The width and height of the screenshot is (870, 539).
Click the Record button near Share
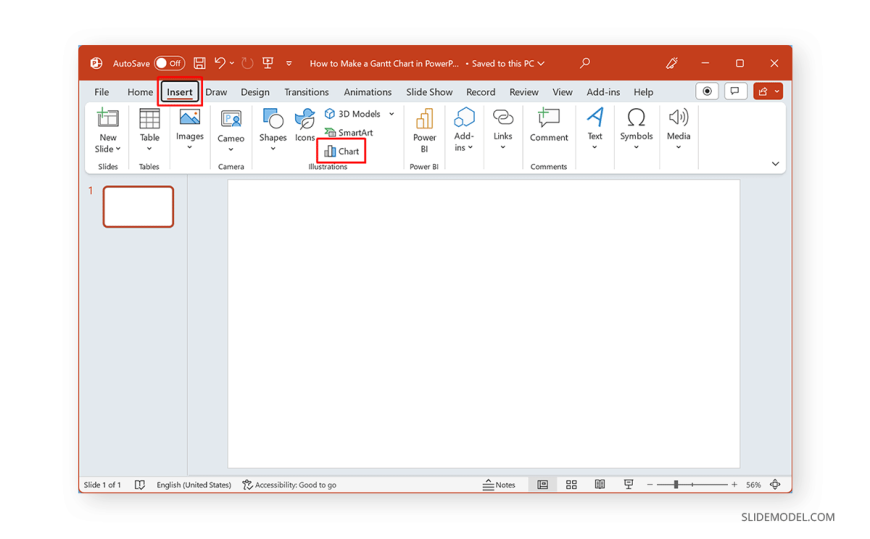coord(707,91)
